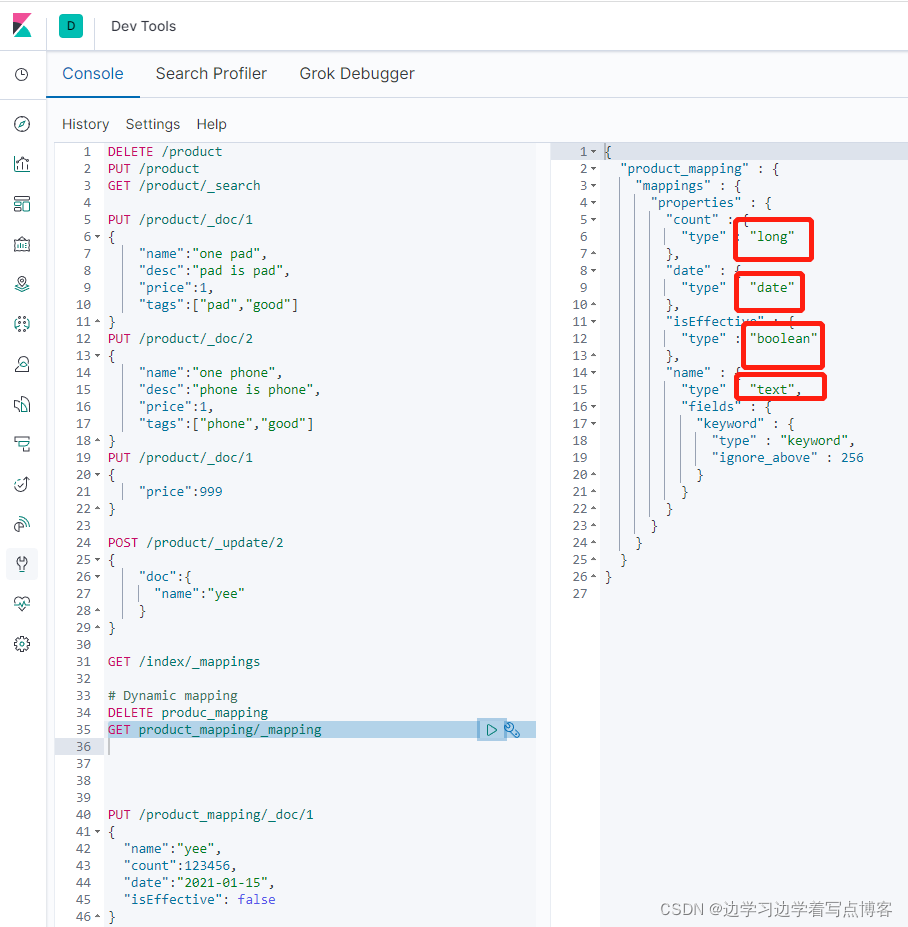The height and width of the screenshot is (927, 908).
Task: Select the Discover compass icon in sidebar
Action: [22, 124]
